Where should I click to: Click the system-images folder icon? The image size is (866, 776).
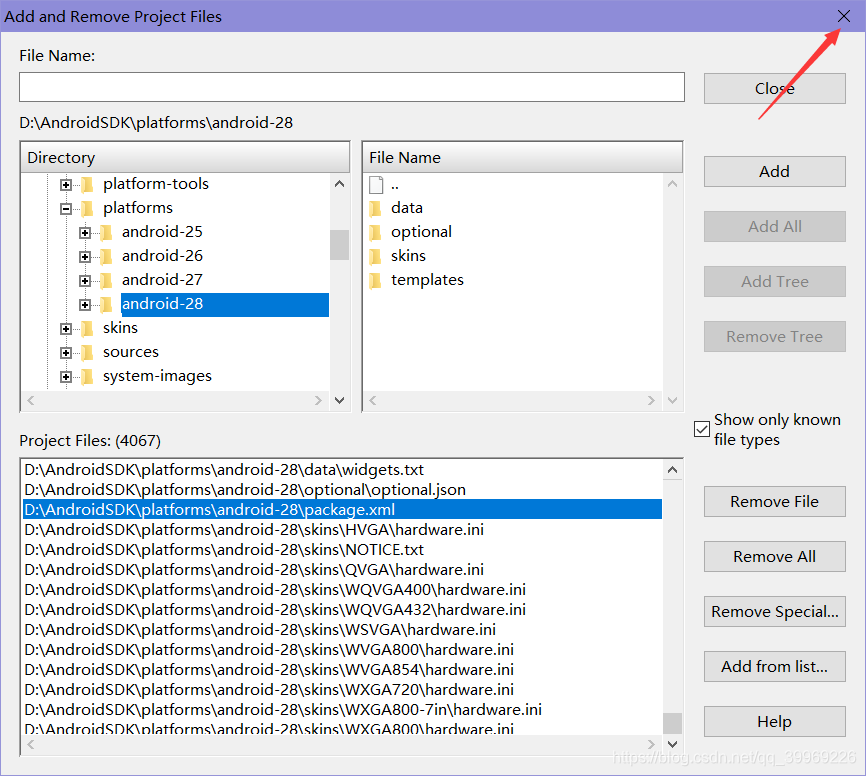(87, 377)
